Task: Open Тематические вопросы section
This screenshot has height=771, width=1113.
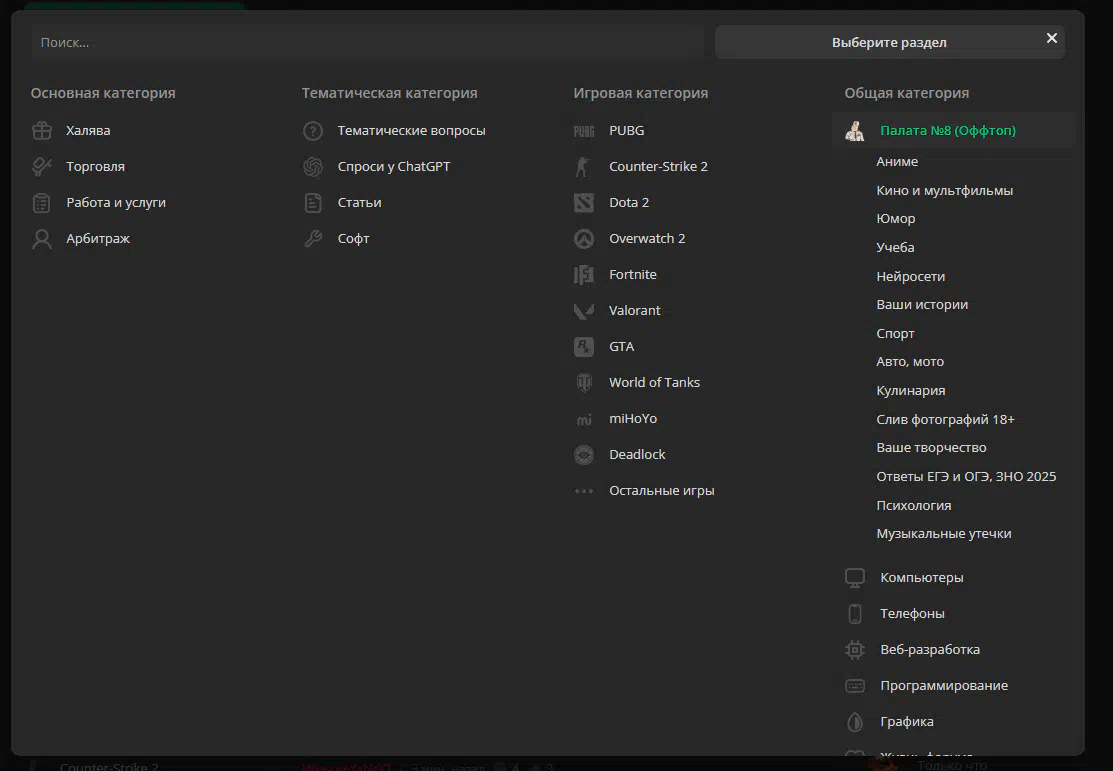Action: (412, 131)
